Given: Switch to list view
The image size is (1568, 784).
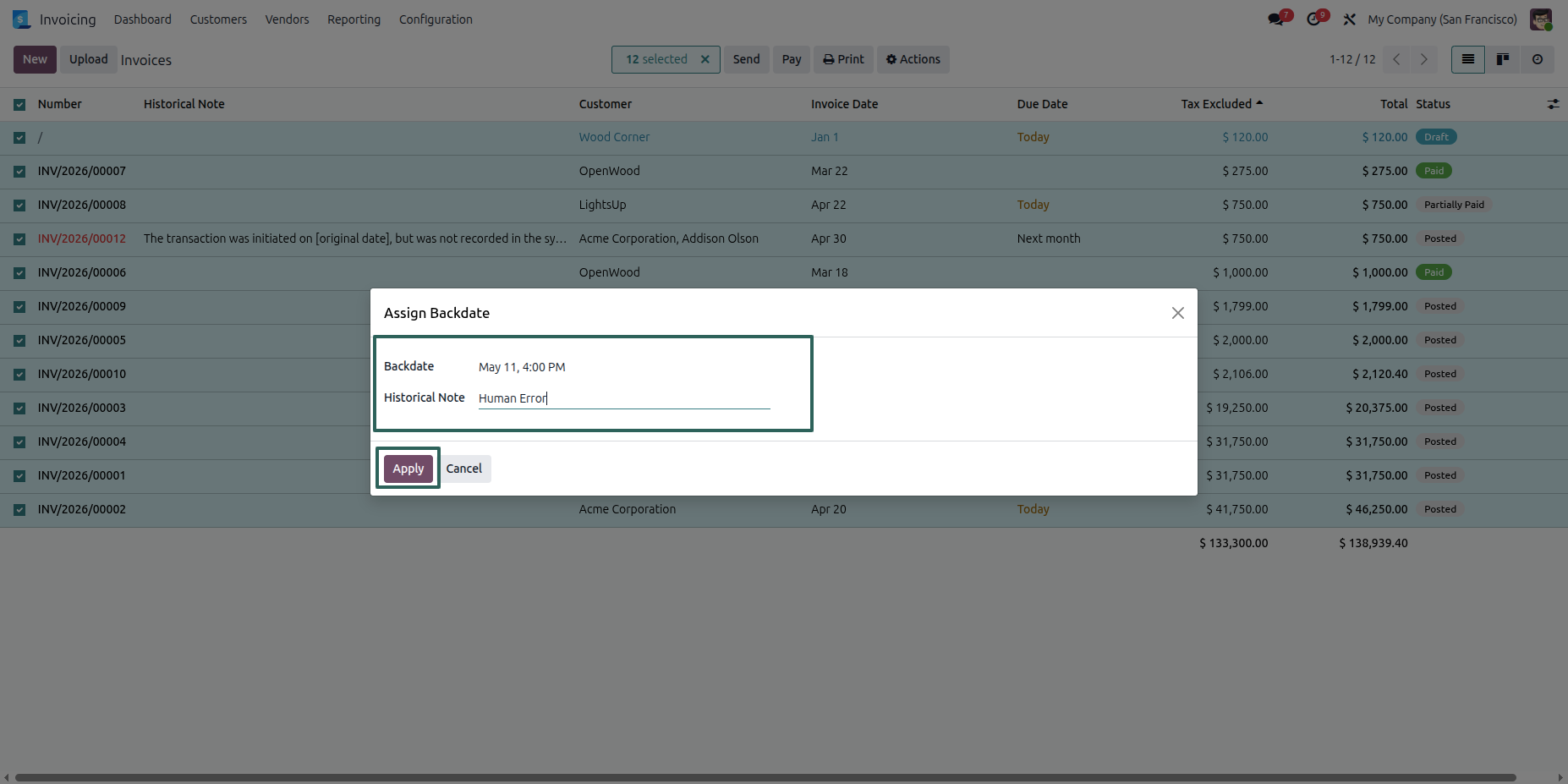Looking at the screenshot, I should (x=1468, y=59).
